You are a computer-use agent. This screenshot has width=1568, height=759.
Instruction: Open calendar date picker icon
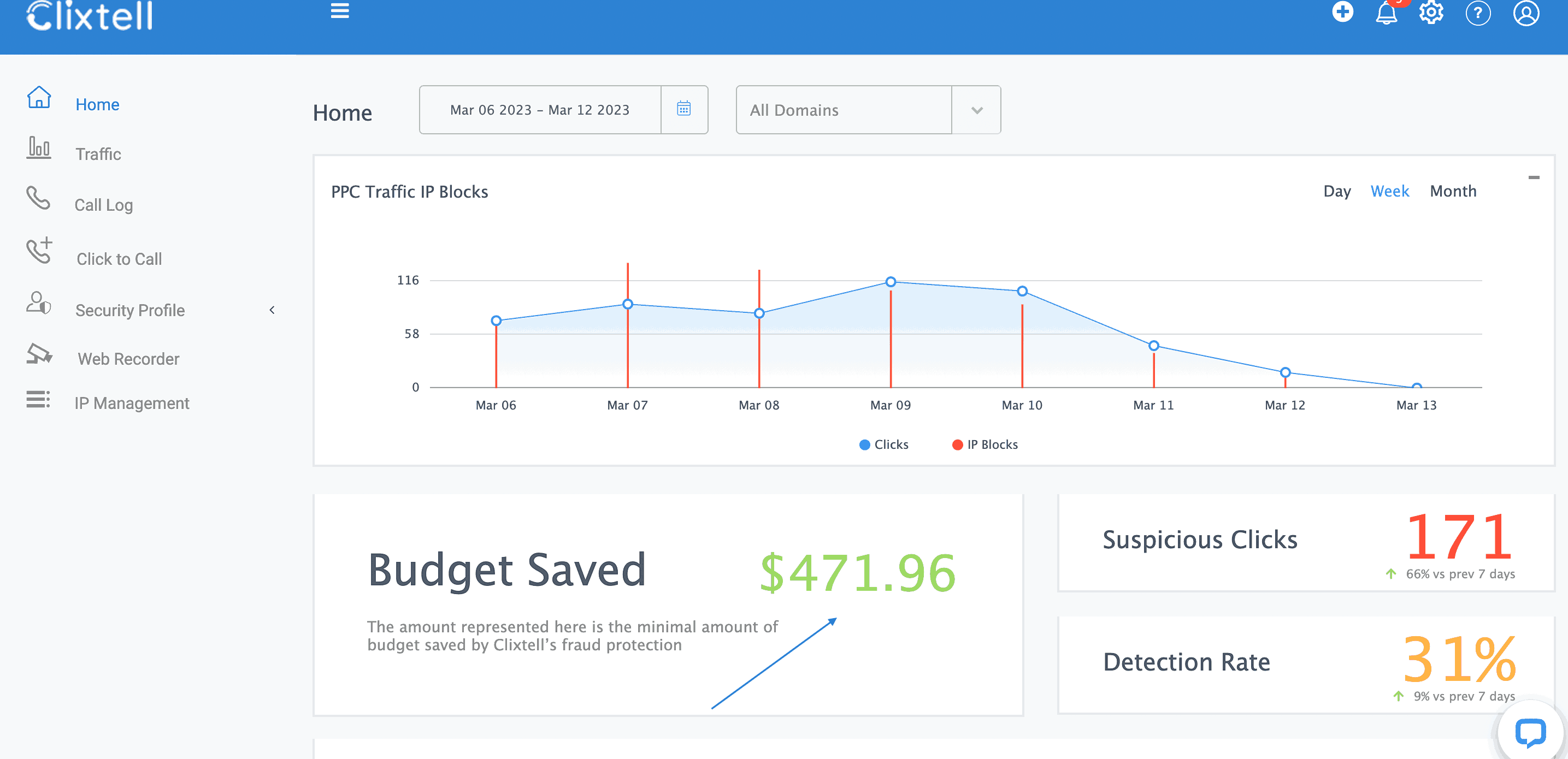(683, 109)
